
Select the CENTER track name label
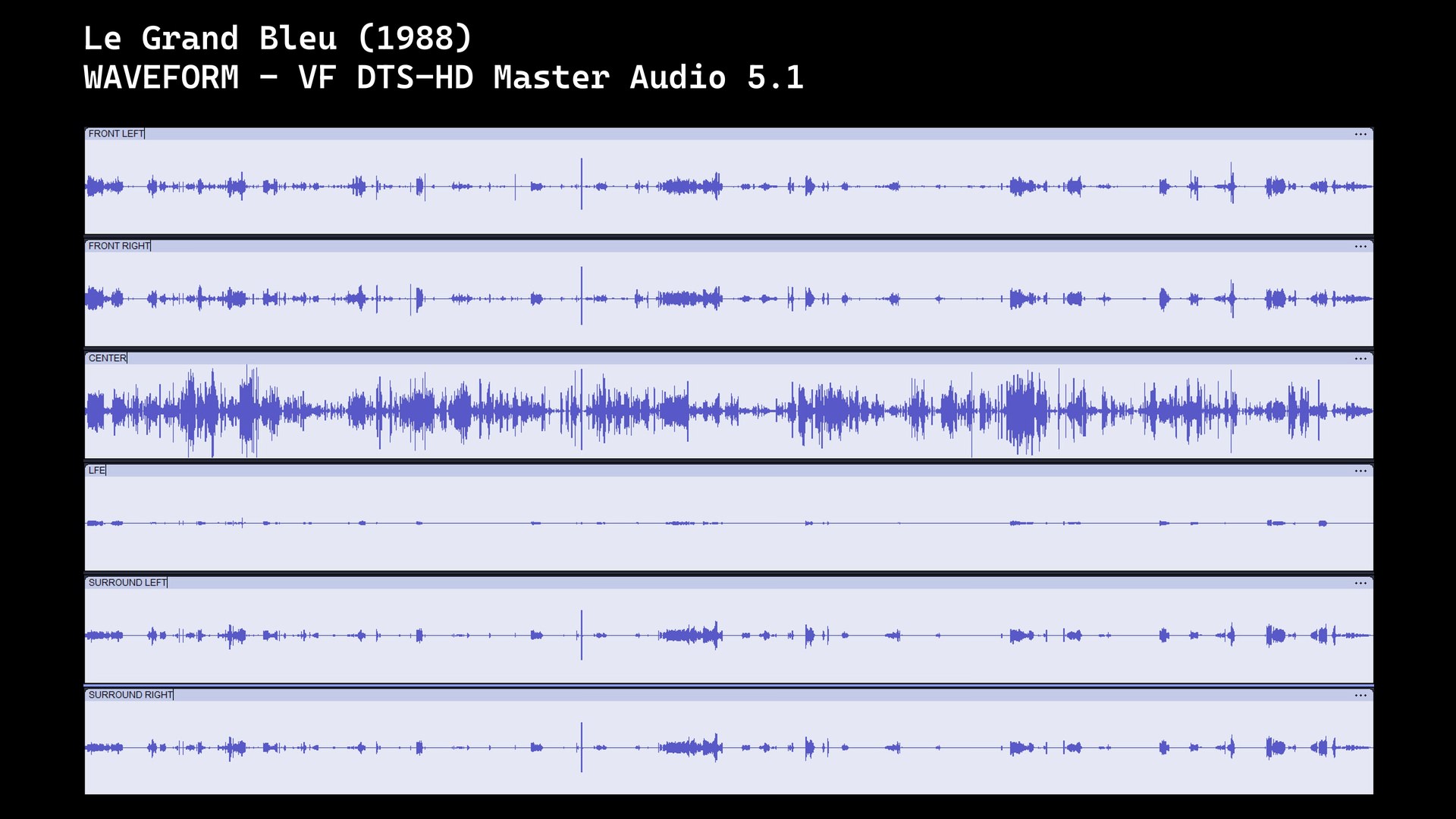(107, 359)
